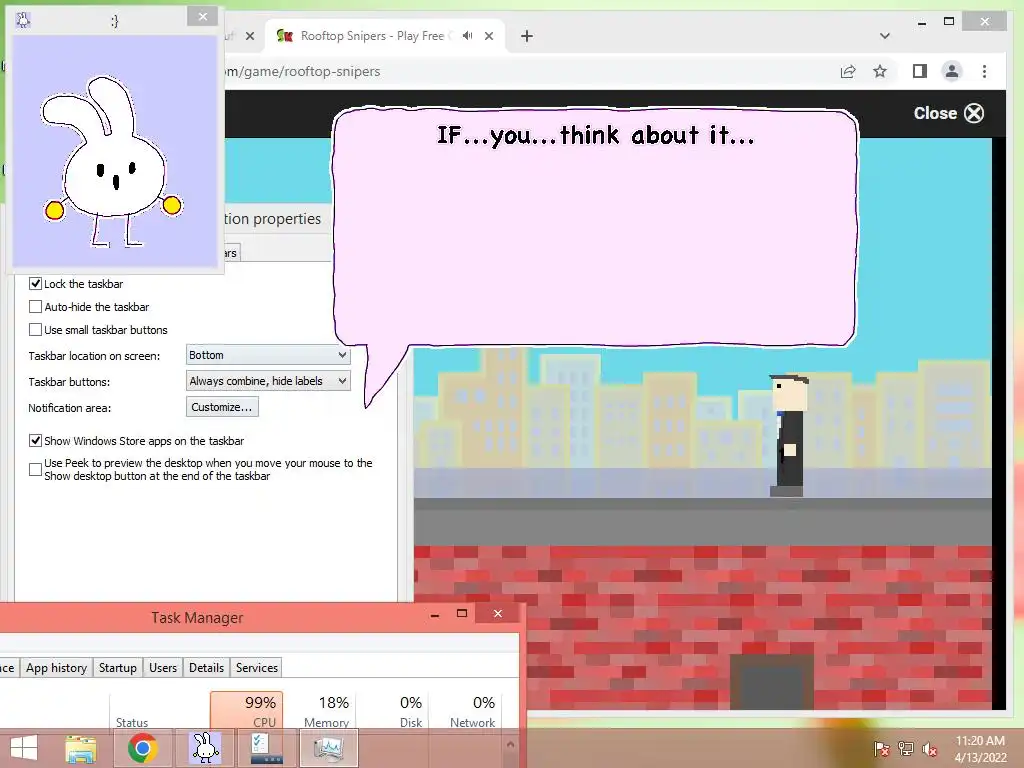Image resolution: width=1024 pixels, height=768 pixels.
Task: Close the Rooftop Snipers tab
Action: (489, 37)
